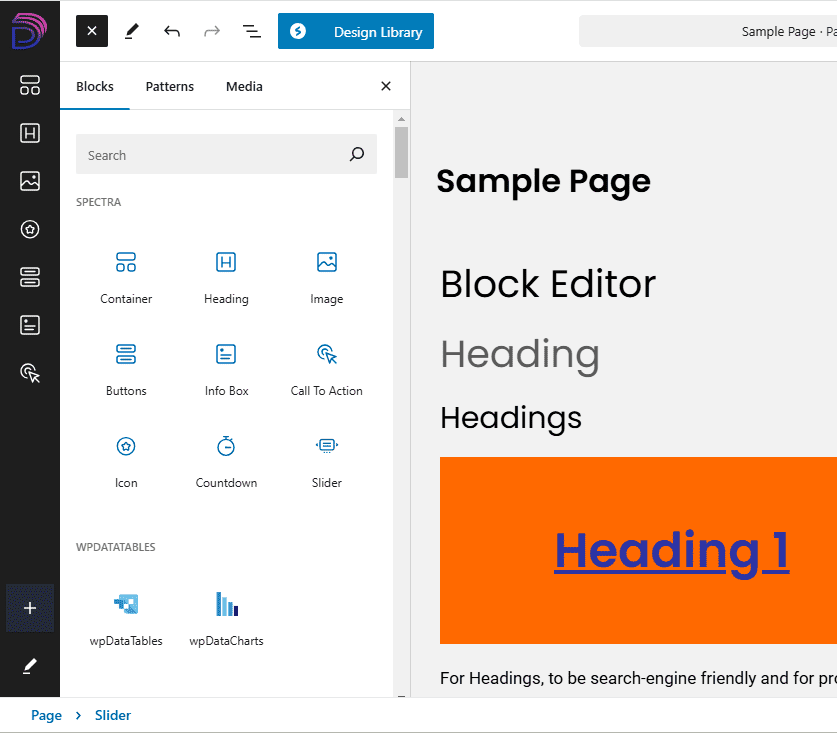This screenshot has width=837, height=733.
Task: Switch to the Patterns tab
Action: 170,87
